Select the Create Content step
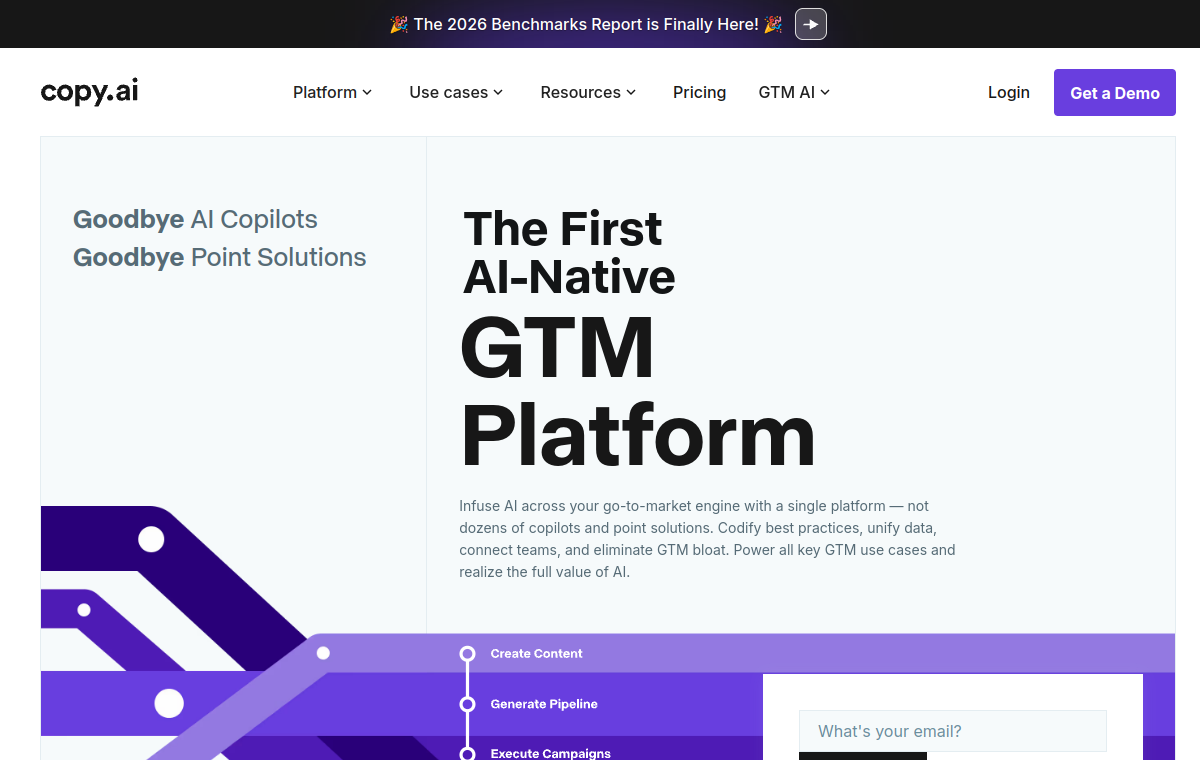The width and height of the screenshot is (1200, 760). pos(536,654)
